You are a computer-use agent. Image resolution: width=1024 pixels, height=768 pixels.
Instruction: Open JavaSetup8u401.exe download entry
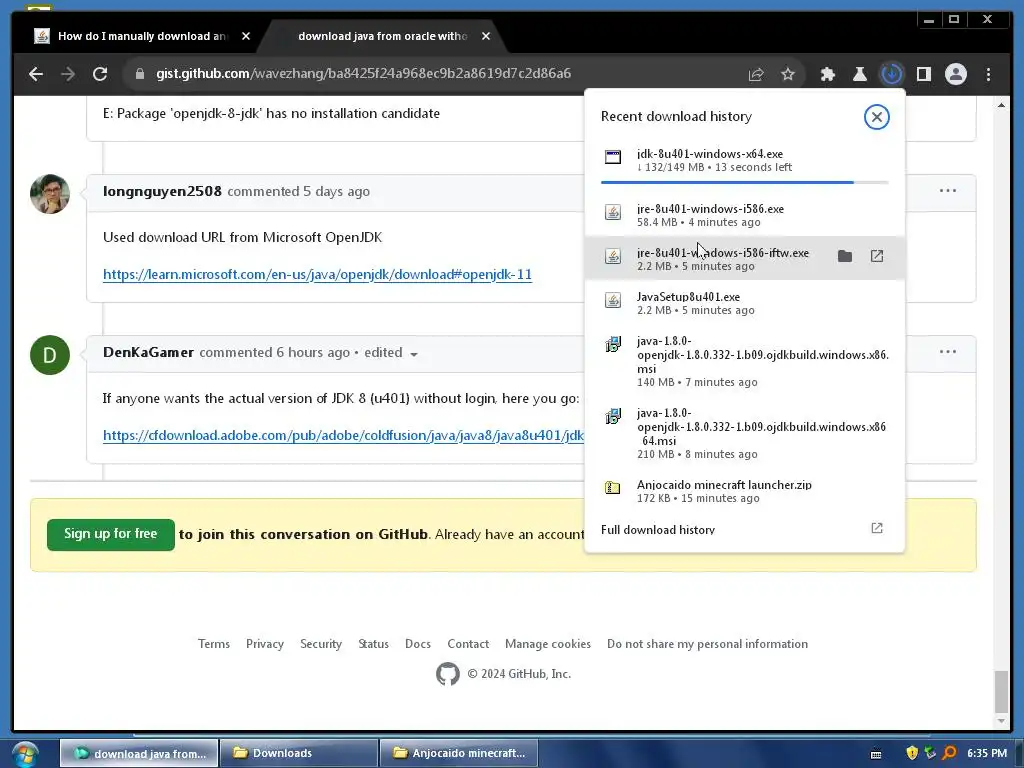[744, 303]
